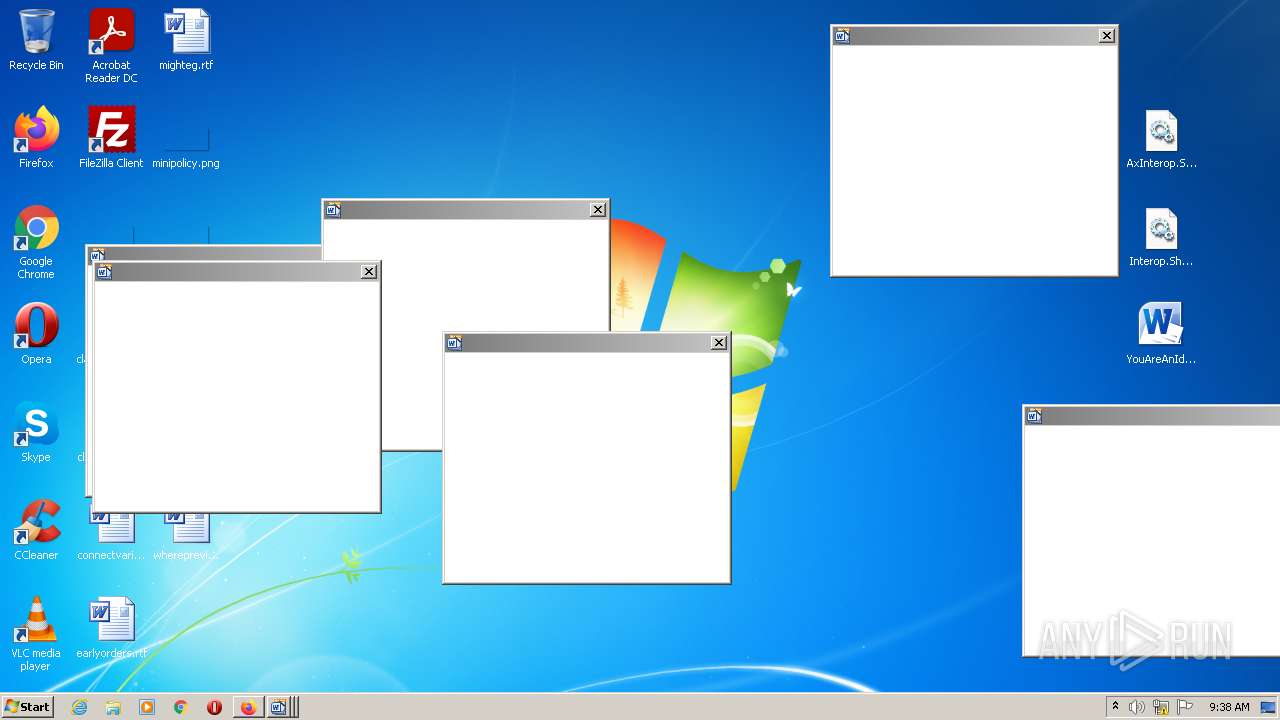1280x720 pixels.
Task: Open the CCleaner desktop shortcut
Action: [36, 530]
